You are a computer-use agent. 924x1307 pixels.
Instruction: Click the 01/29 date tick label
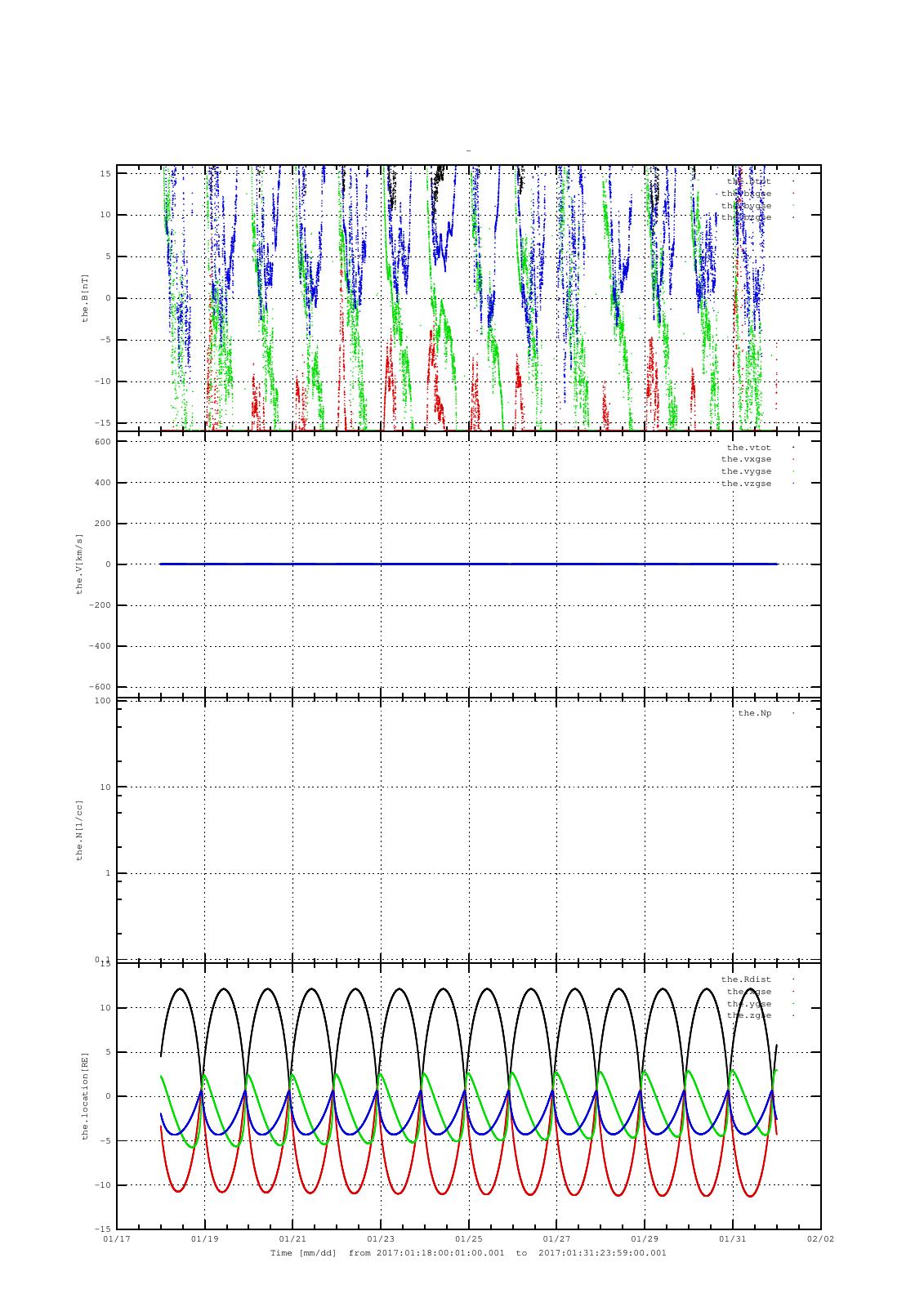[645, 1239]
